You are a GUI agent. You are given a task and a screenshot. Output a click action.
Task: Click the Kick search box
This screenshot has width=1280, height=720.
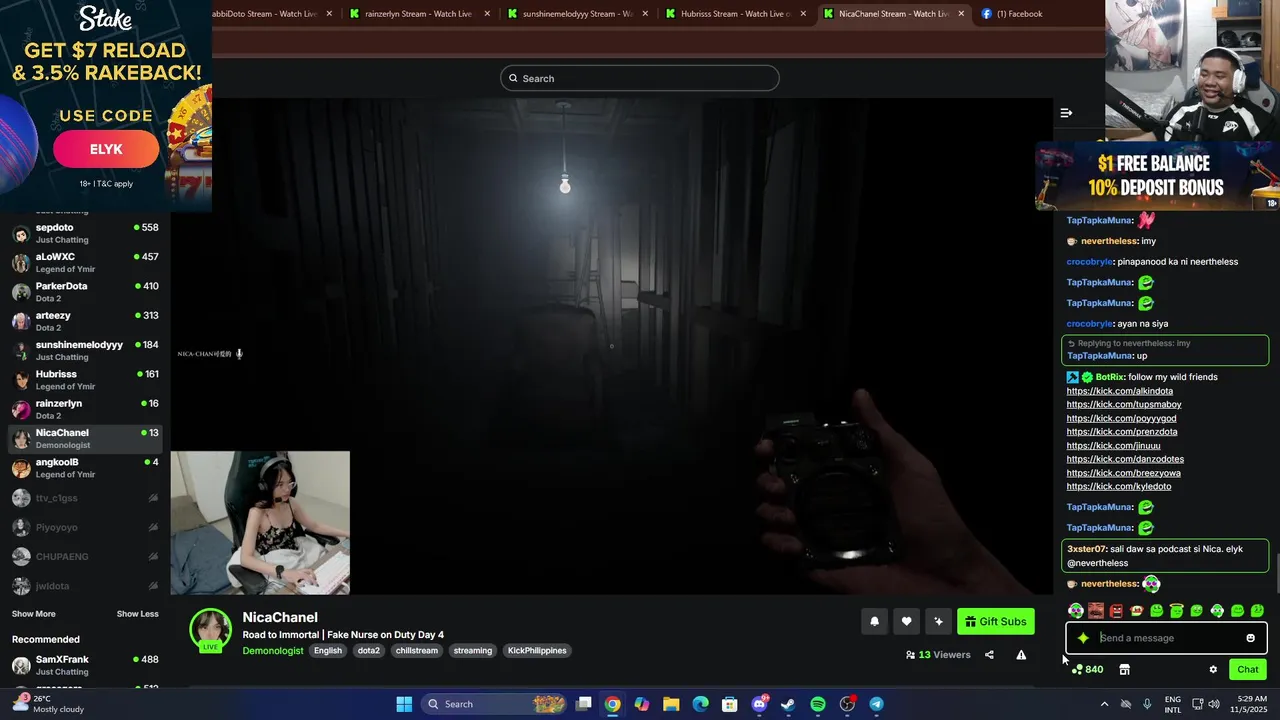click(x=640, y=78)
